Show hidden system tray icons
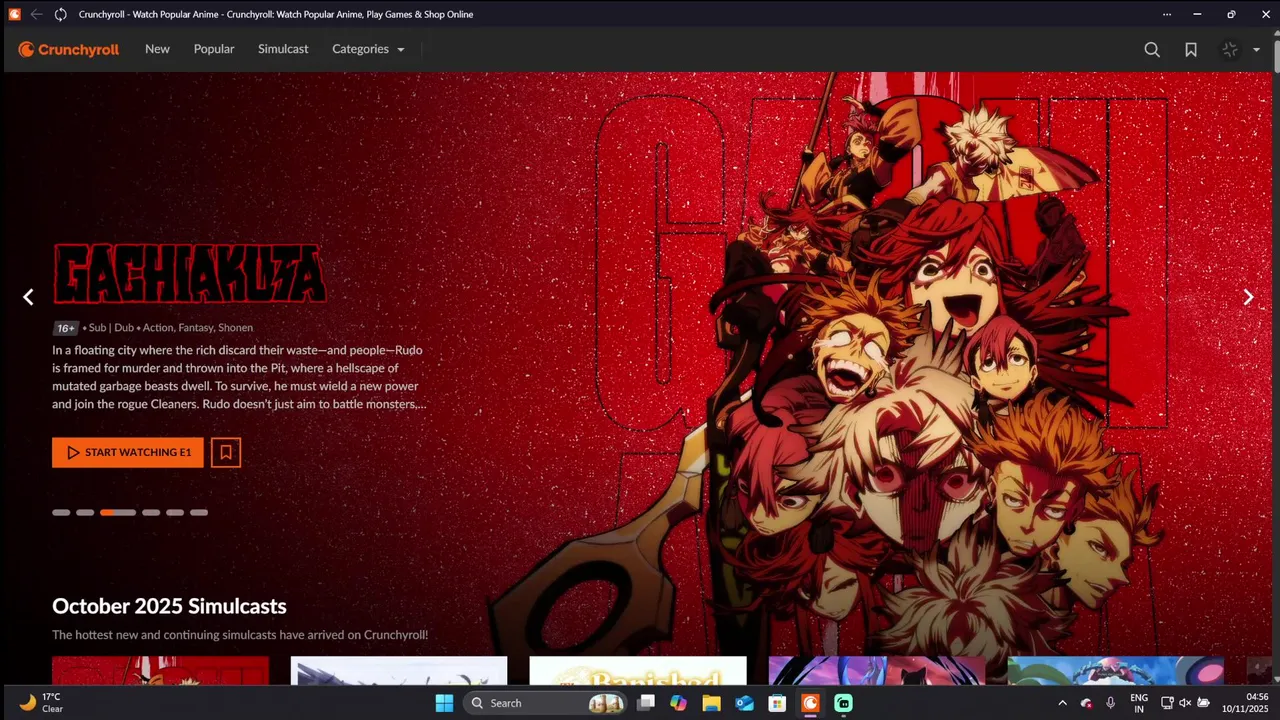Image resolution: width=1280 pixels, height=720 pixels. click(x=1062, y=703)
